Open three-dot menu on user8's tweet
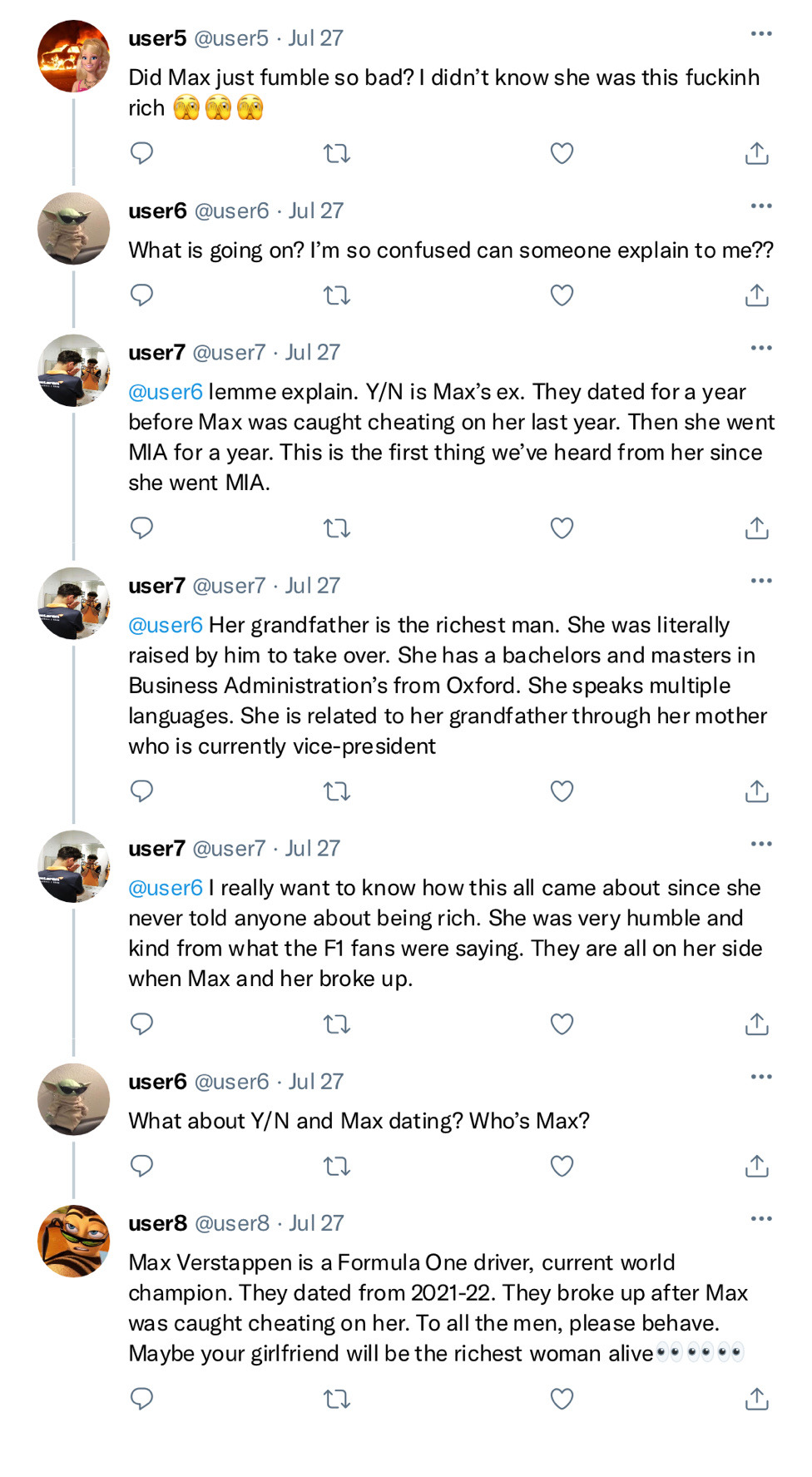This screenshot has height=1477, width=812. point(760,1219)
